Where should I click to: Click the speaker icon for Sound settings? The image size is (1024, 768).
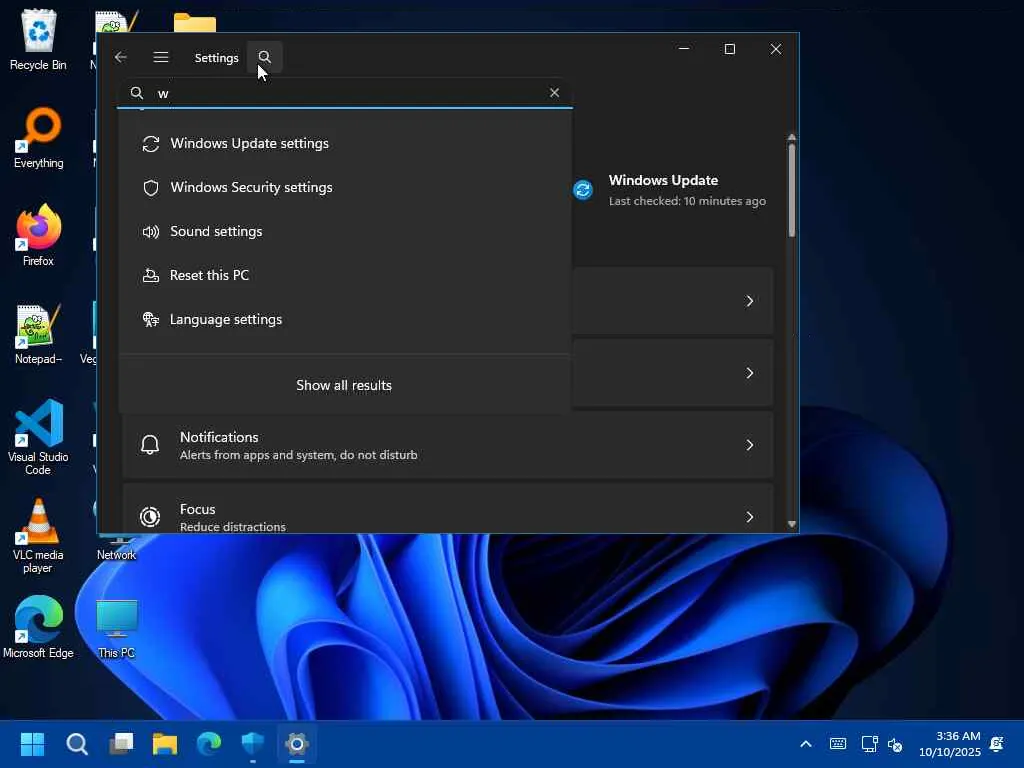tap(151, 232)
